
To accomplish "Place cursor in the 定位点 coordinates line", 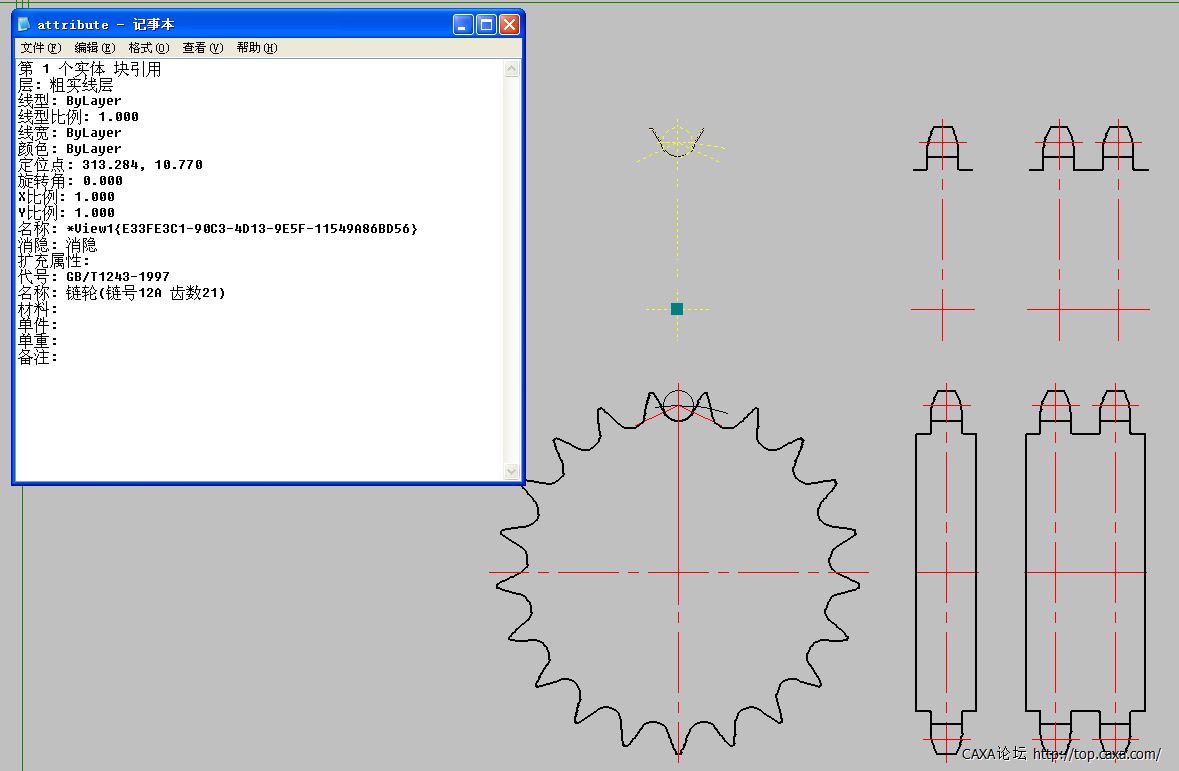I will (110, 165).
